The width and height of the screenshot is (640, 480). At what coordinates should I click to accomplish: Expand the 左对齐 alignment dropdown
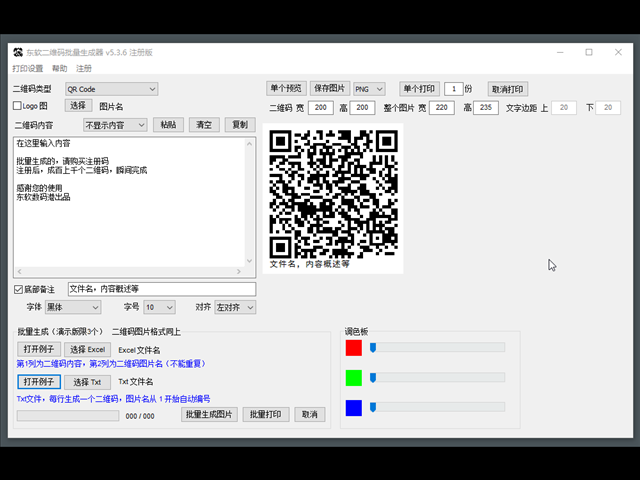pyautogui.click(x=236, y=307)
